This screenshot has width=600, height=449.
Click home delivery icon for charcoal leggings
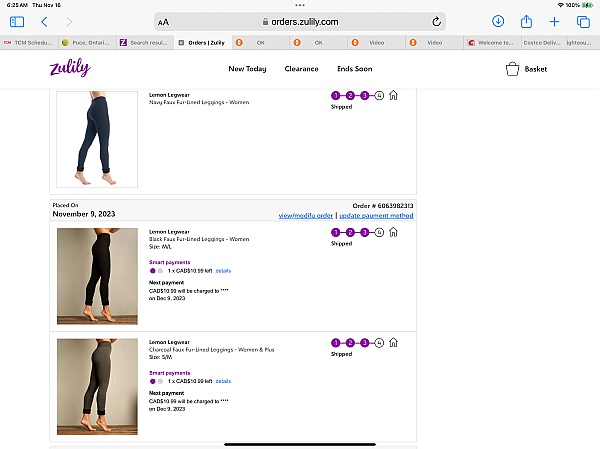(393, 342)
